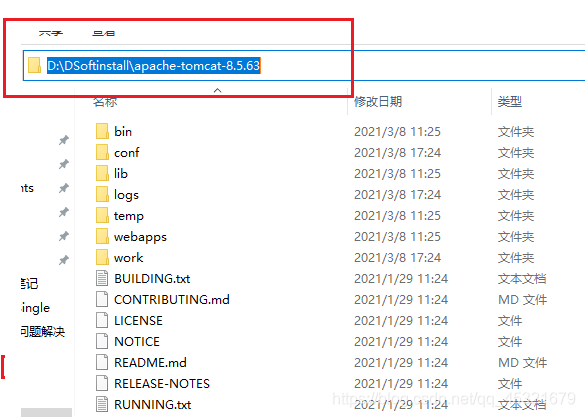Click the BUILDING.txt file icon

tap(102, 278)
